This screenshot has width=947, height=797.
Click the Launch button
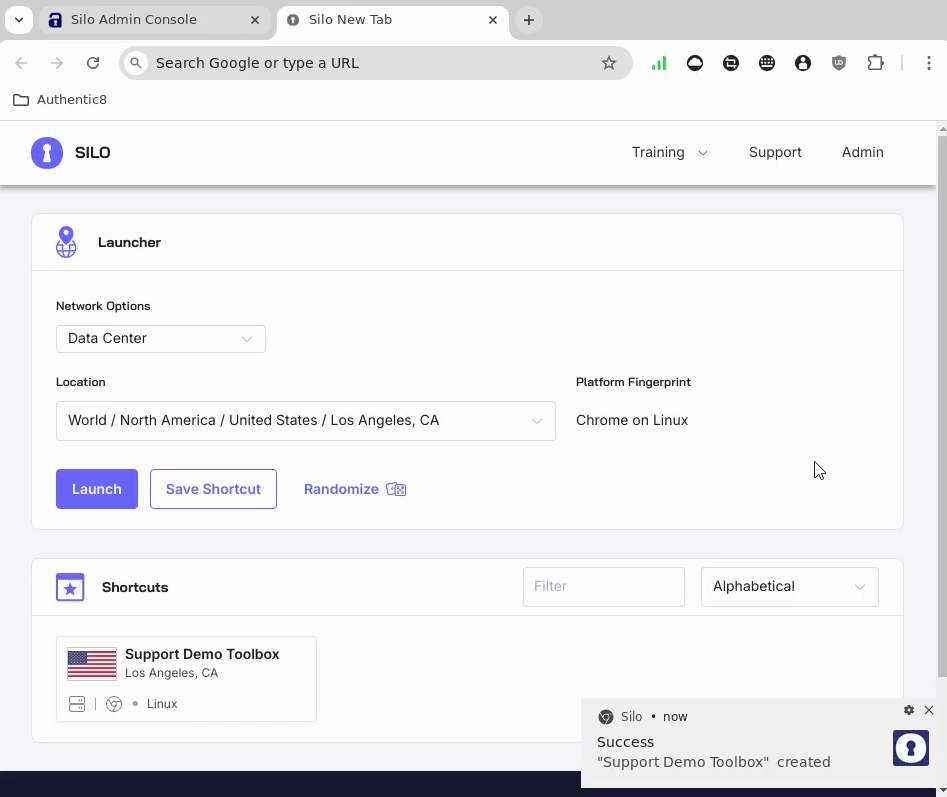tap(97, 489)
